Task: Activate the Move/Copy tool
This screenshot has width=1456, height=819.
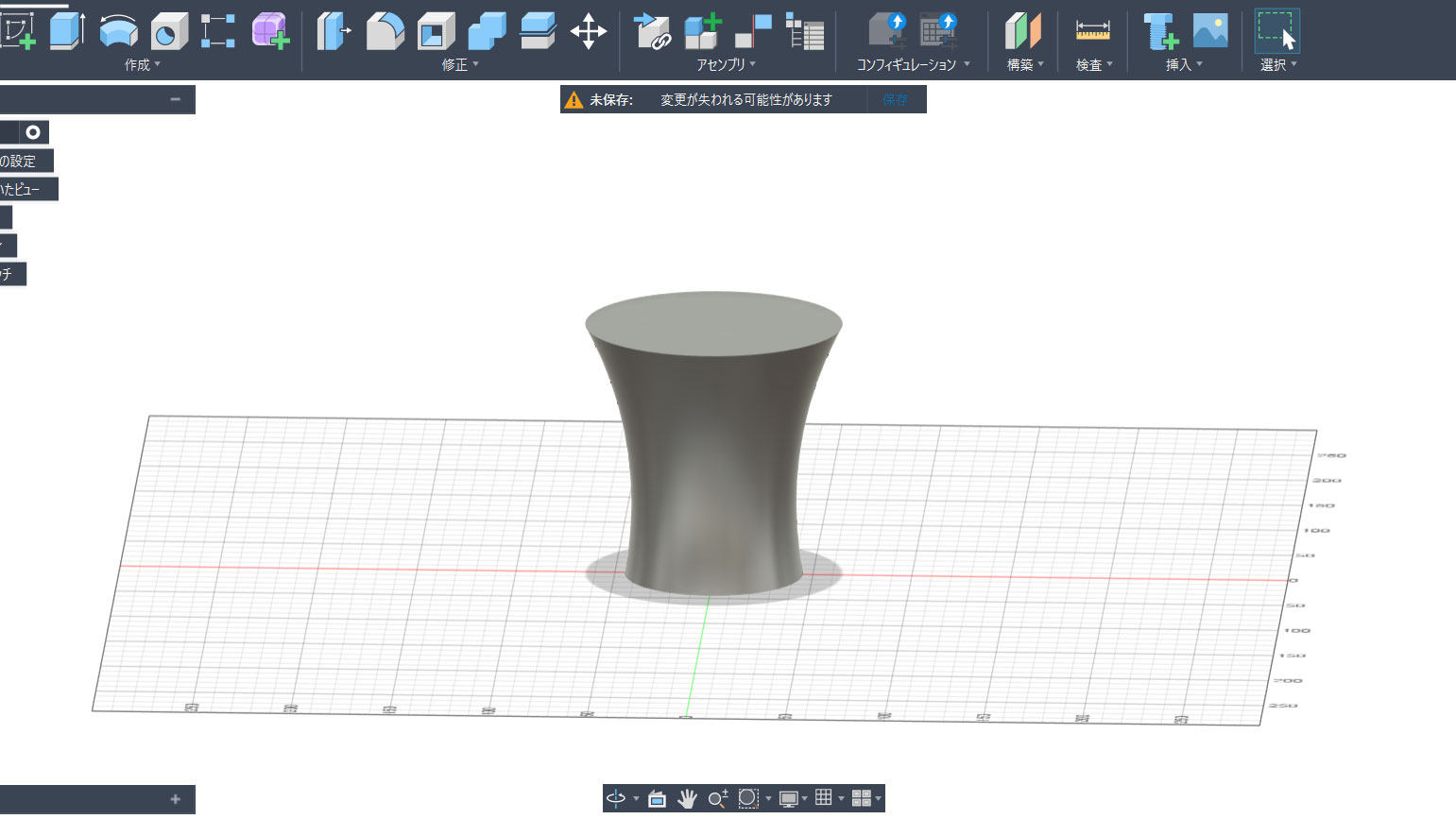Action: pyautogui.click(x=588, y=30)
